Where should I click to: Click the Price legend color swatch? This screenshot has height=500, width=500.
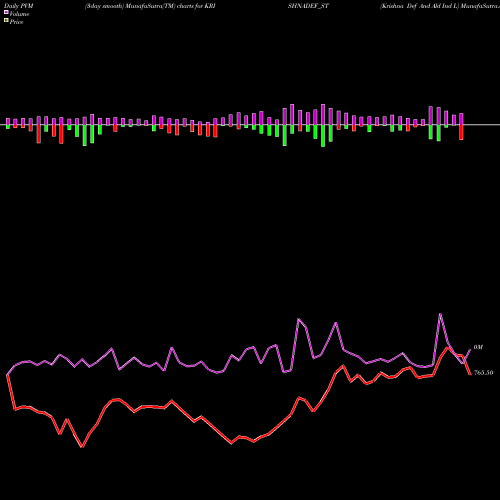pos(6,21)
